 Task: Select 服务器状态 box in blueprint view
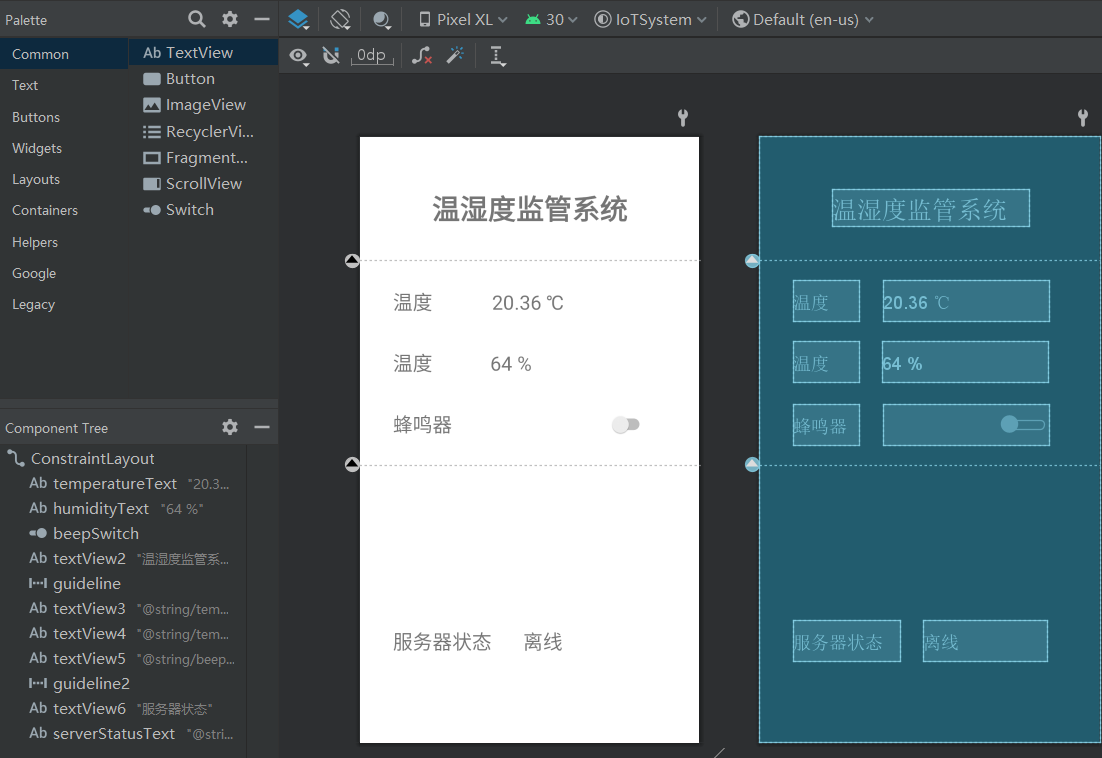[x=846, y=641]
